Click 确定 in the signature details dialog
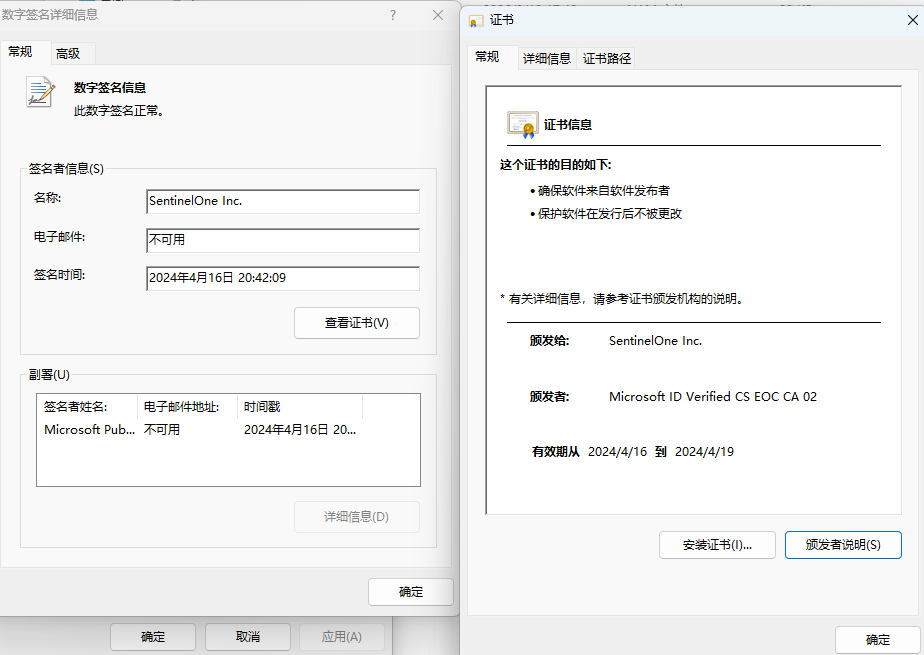The image size is (924, 655). (411, 592)
